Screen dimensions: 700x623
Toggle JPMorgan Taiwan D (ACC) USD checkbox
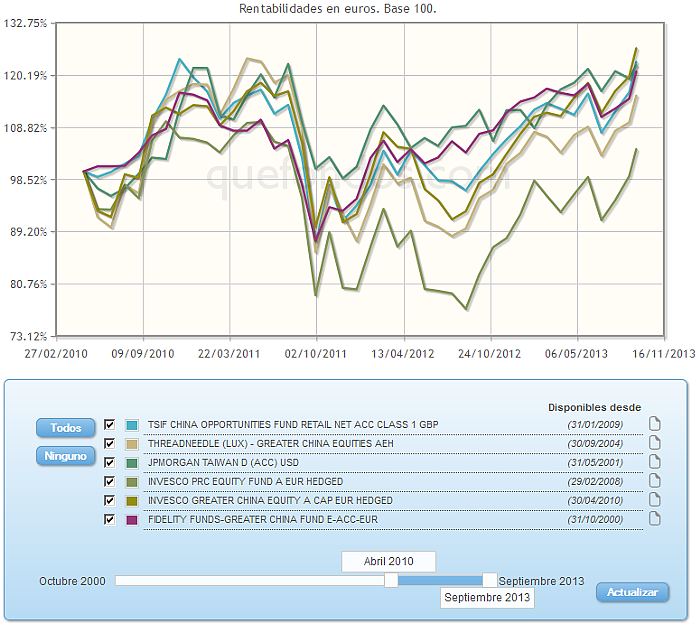(x=109, y=462)
